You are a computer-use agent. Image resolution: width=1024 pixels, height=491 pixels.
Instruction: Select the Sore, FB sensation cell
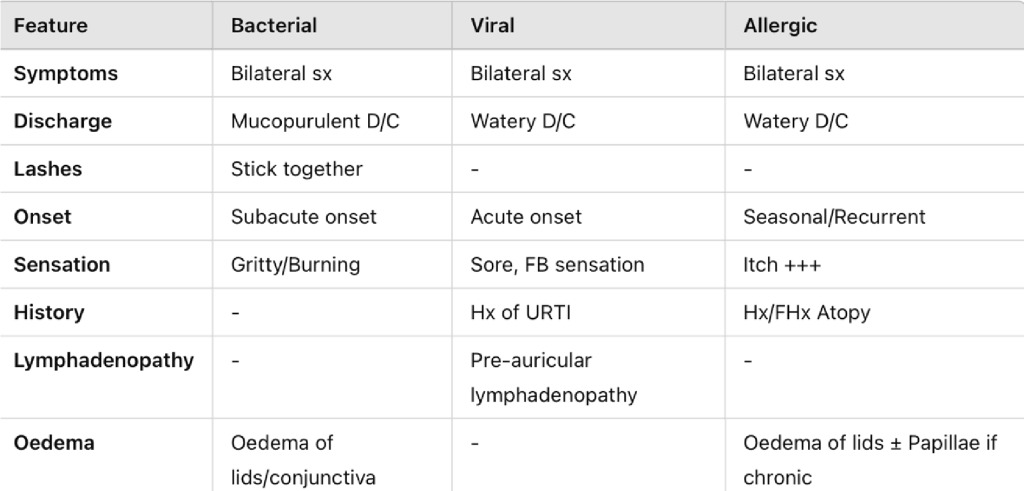click(557, 265)
